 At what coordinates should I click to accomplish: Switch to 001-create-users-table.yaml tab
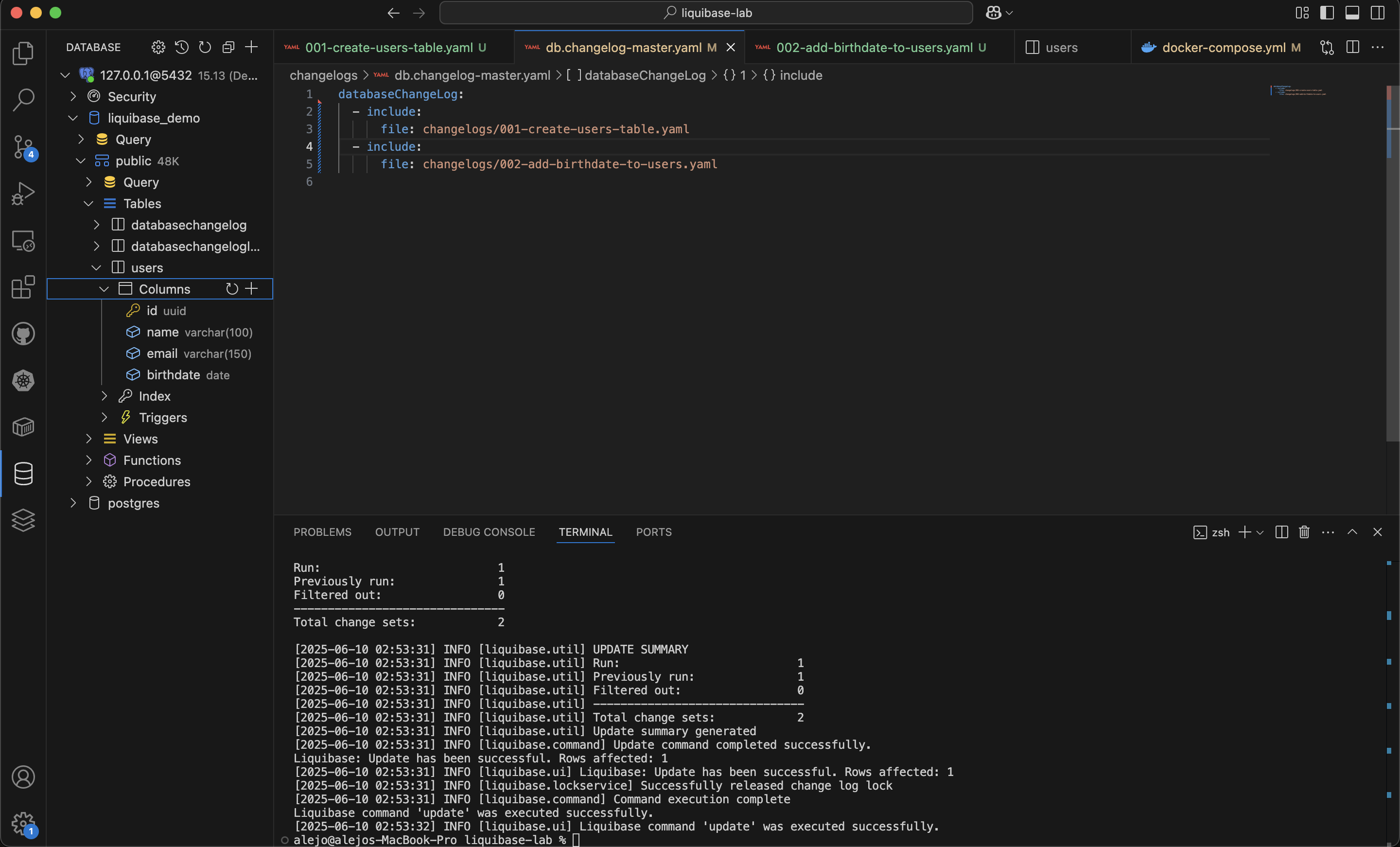(x=394, y=48)
